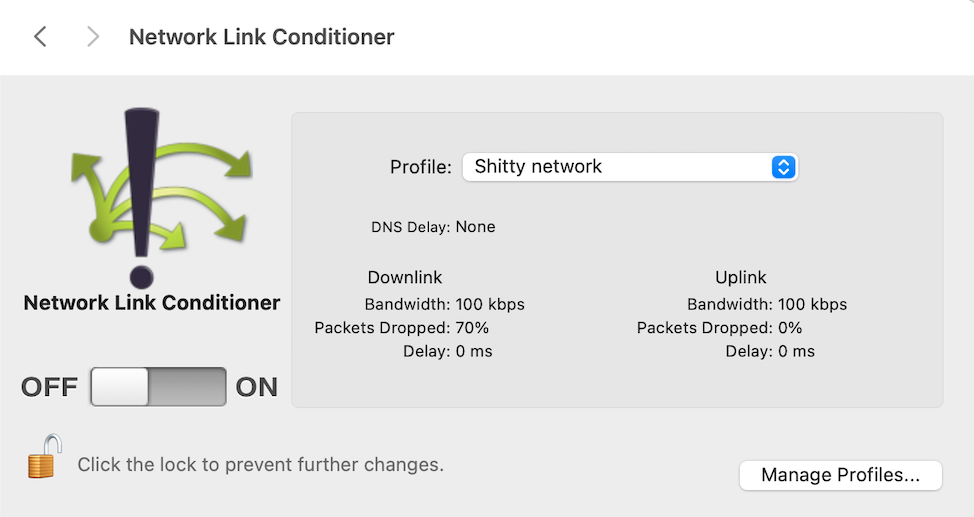Viewport: 974px width, 517px height.
Task: Click the back chevron arrow
Action: pos(40,37)
